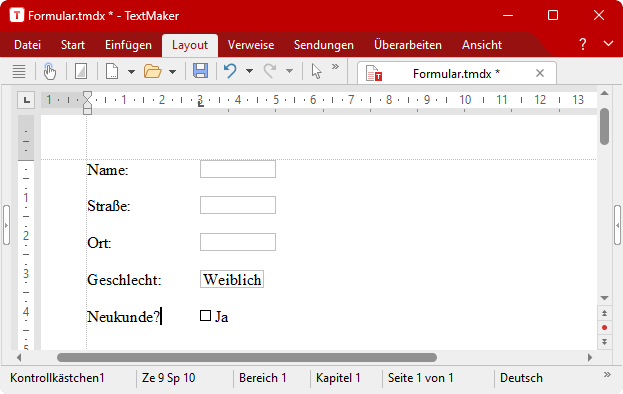Viewport: 623px width, 394px height.
Task: Click the redo arrow icon
Action: point(270,71)
